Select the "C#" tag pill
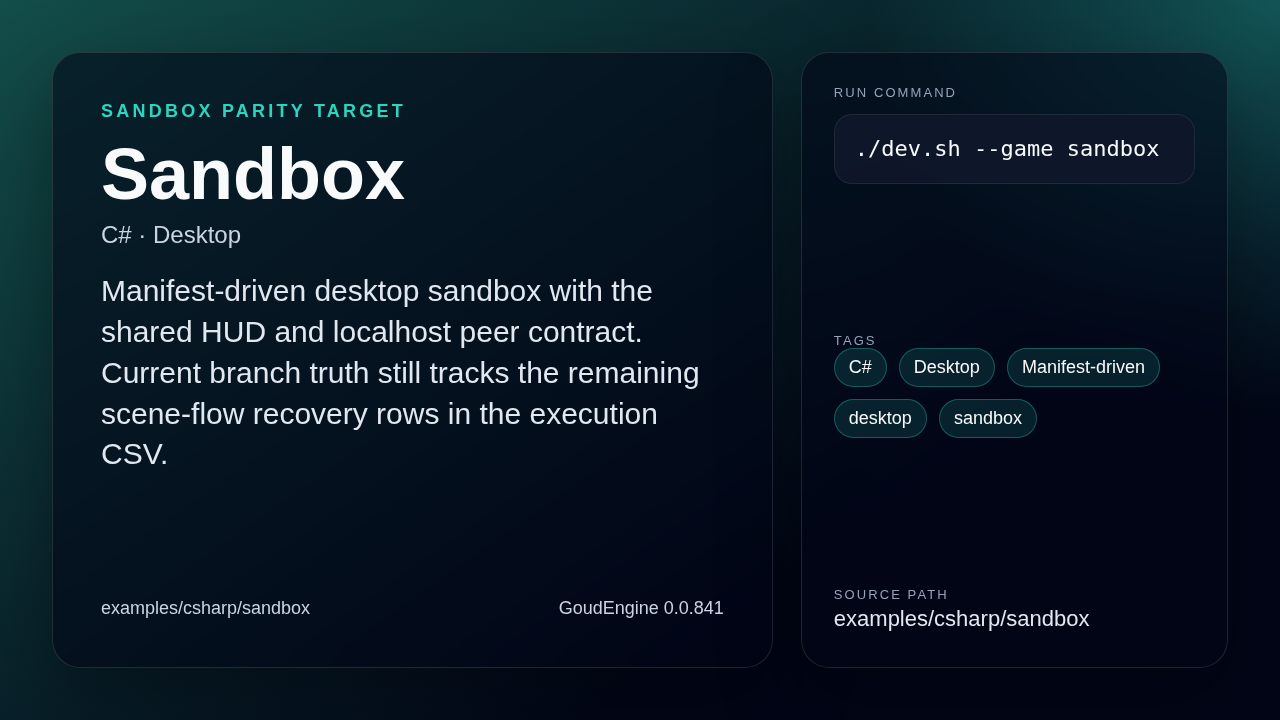 860,367
